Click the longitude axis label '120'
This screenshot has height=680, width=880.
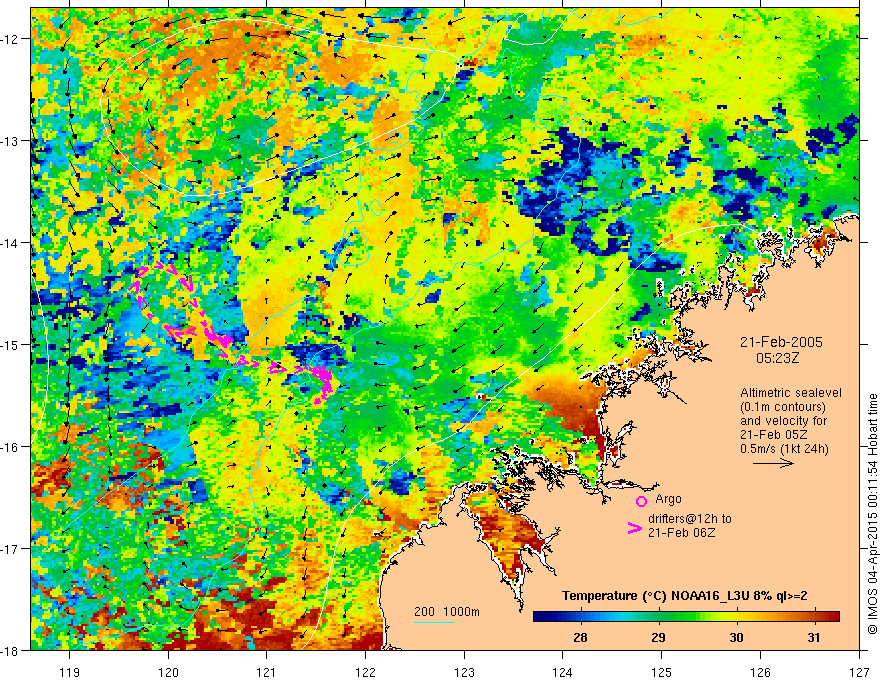pyautogui.click(x=168, y=672)
